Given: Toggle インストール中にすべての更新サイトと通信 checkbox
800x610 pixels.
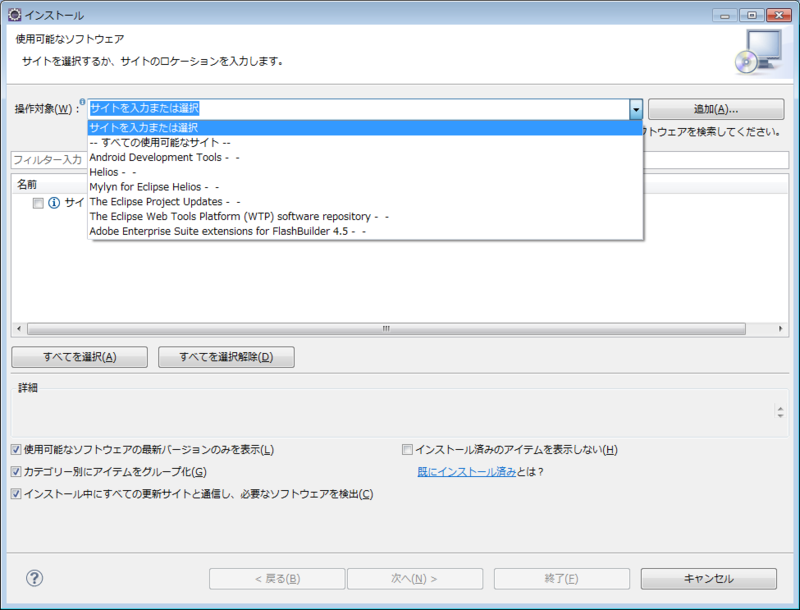Looking at the screenshot, I should point(16,494).
